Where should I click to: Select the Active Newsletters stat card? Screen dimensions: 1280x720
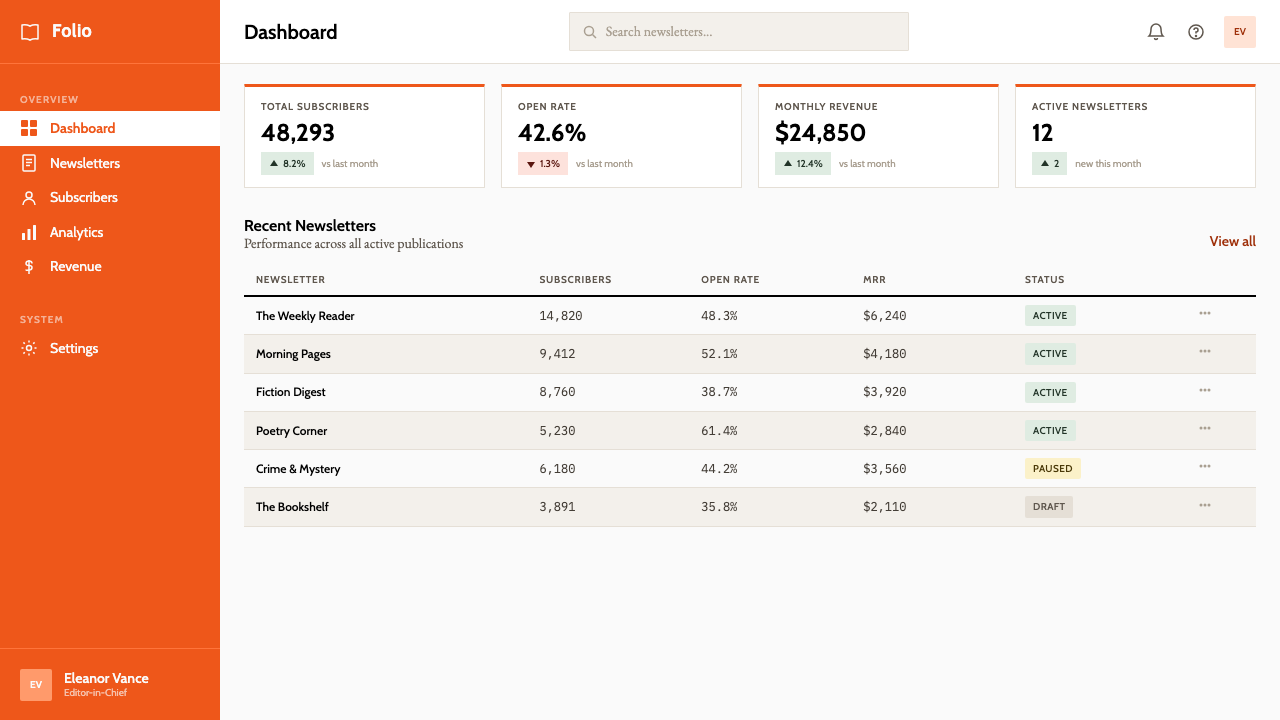coord(1135,136)
